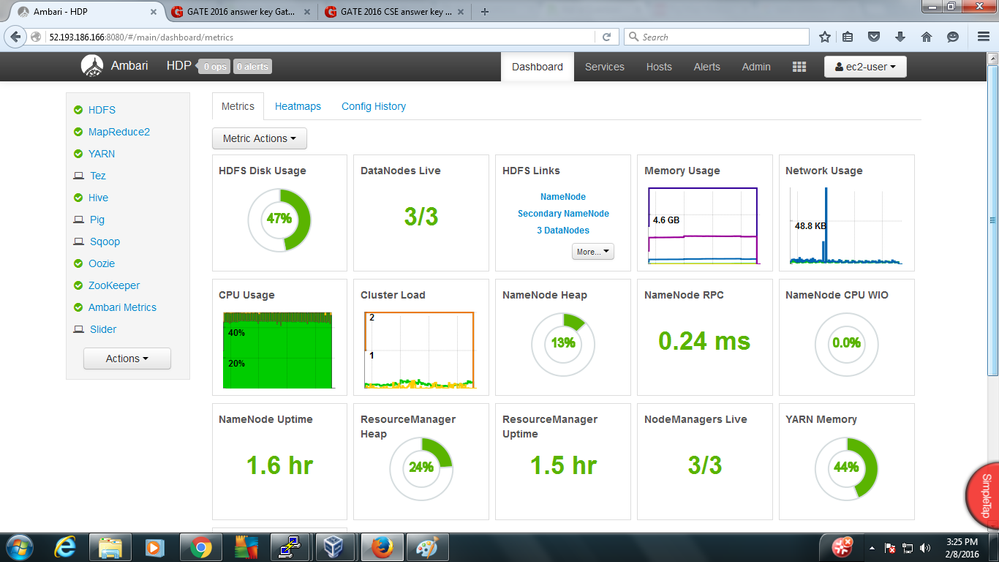Expand the More dropdown in HDFS Links
The image size is (999, 562).
(593, 252)
